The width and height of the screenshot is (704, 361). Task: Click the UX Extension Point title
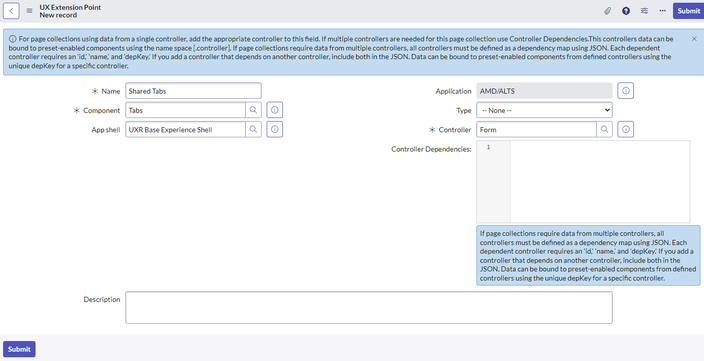tap(70, 7)
